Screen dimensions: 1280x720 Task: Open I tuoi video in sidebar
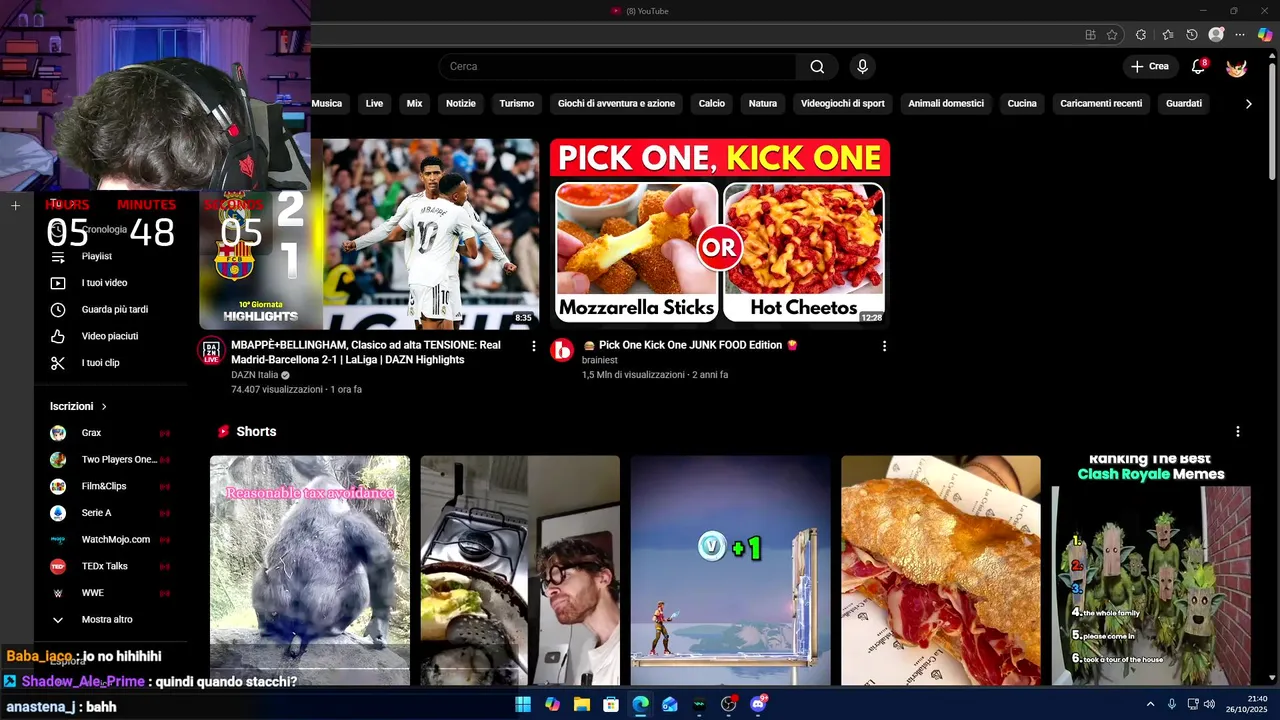pos(104,283)
